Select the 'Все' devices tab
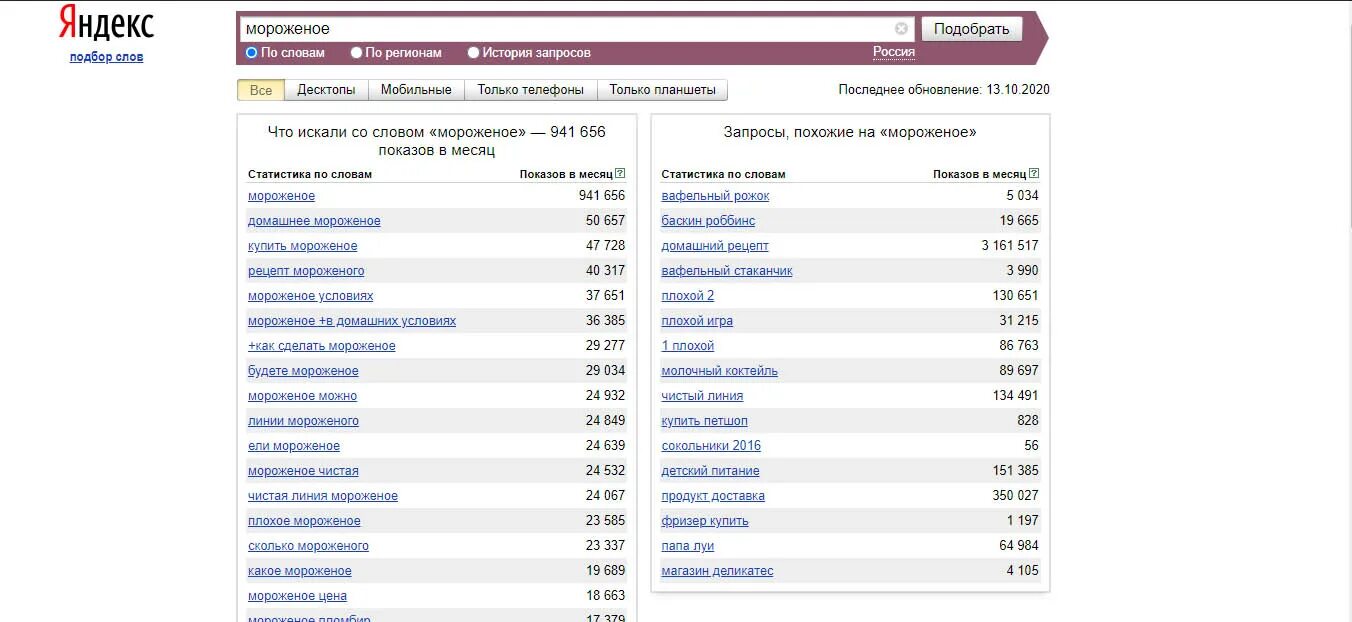 (260, 89)
